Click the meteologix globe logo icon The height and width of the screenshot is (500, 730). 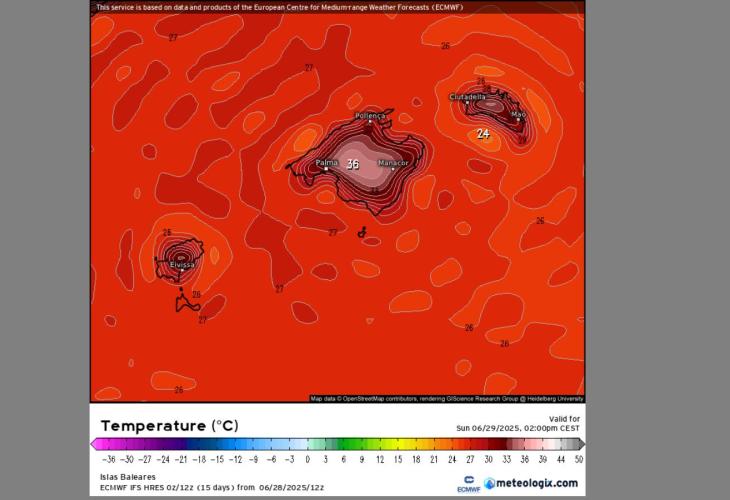(x=489, y=483)
